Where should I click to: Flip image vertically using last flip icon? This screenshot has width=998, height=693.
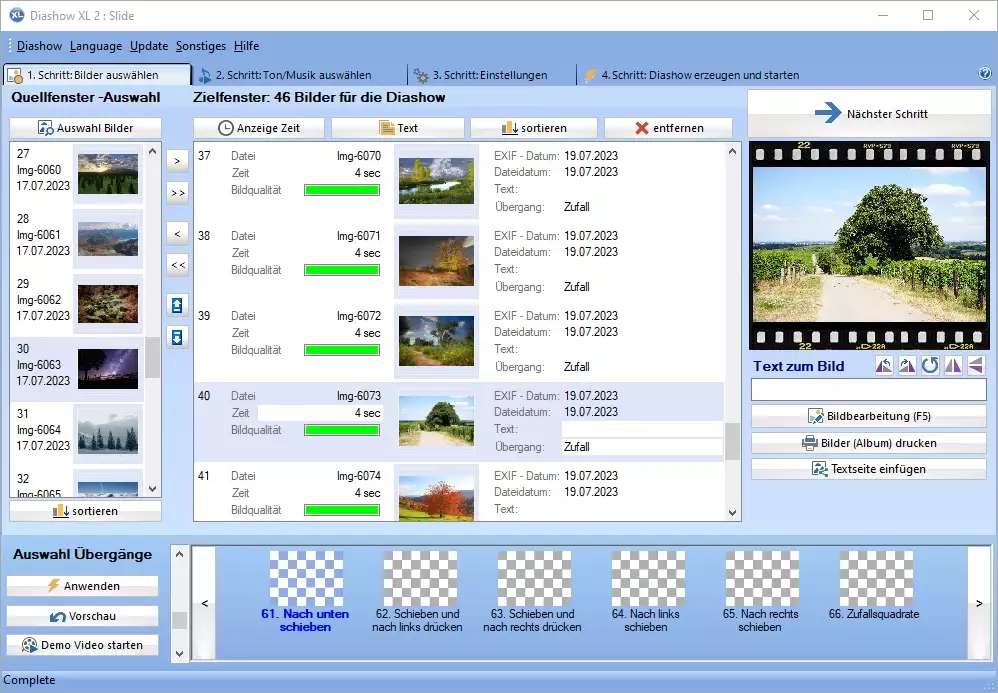pos(976,366)
